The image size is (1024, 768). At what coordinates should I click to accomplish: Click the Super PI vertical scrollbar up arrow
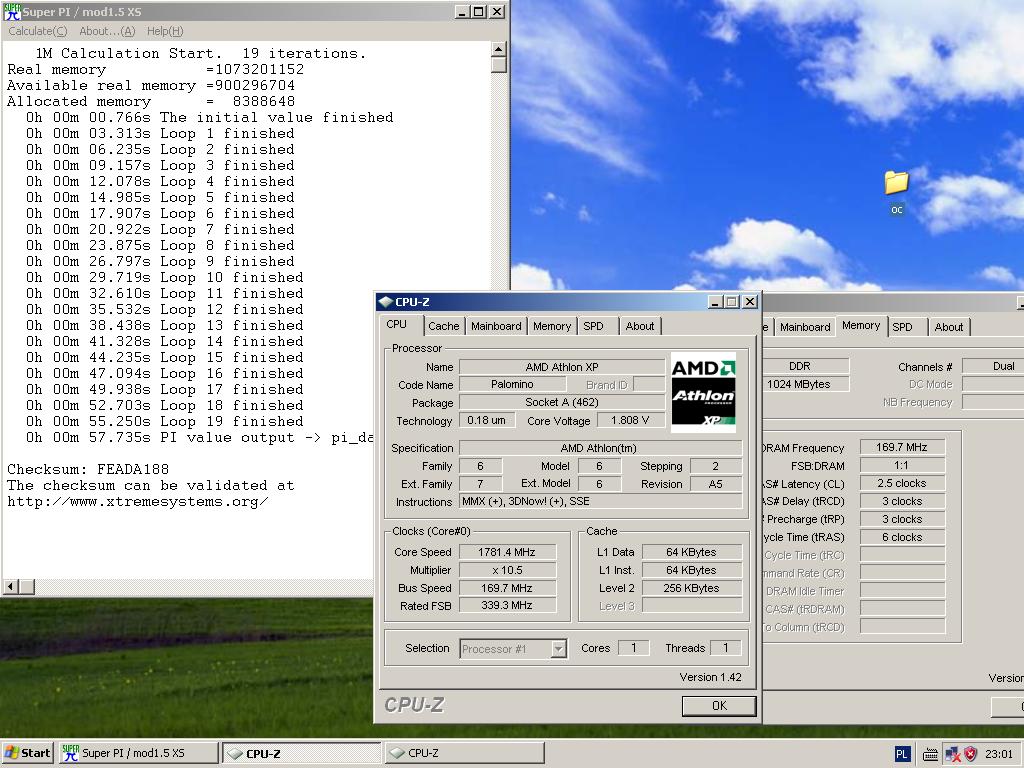[x=498, y=50]
